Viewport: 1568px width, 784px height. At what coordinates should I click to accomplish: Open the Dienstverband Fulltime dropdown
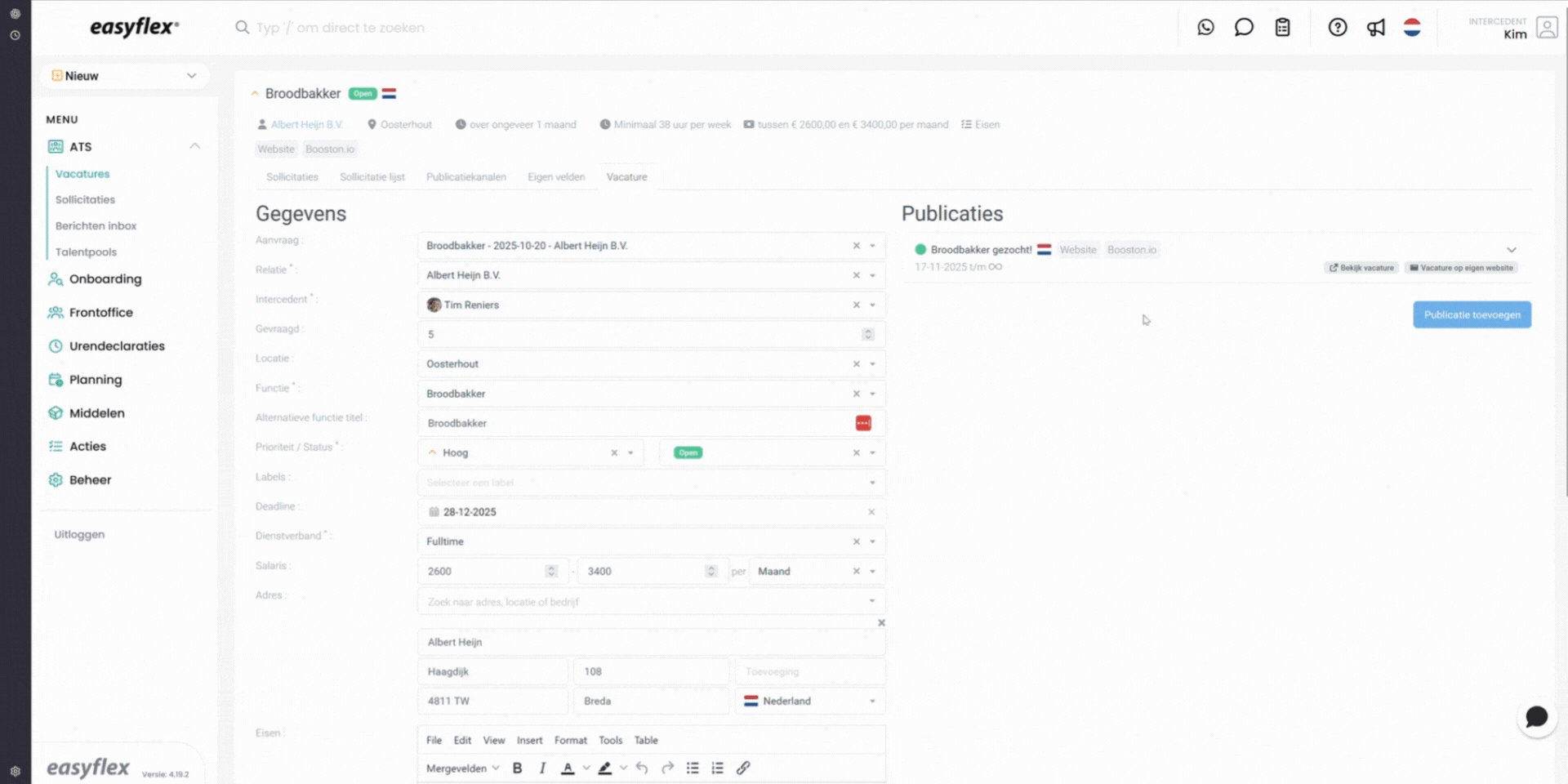[872, 541]
